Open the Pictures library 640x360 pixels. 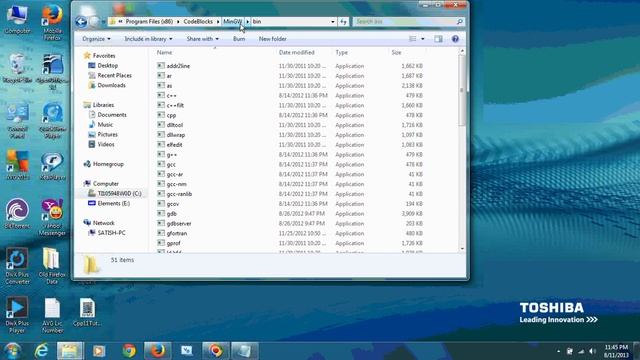[x=107, y=135]
